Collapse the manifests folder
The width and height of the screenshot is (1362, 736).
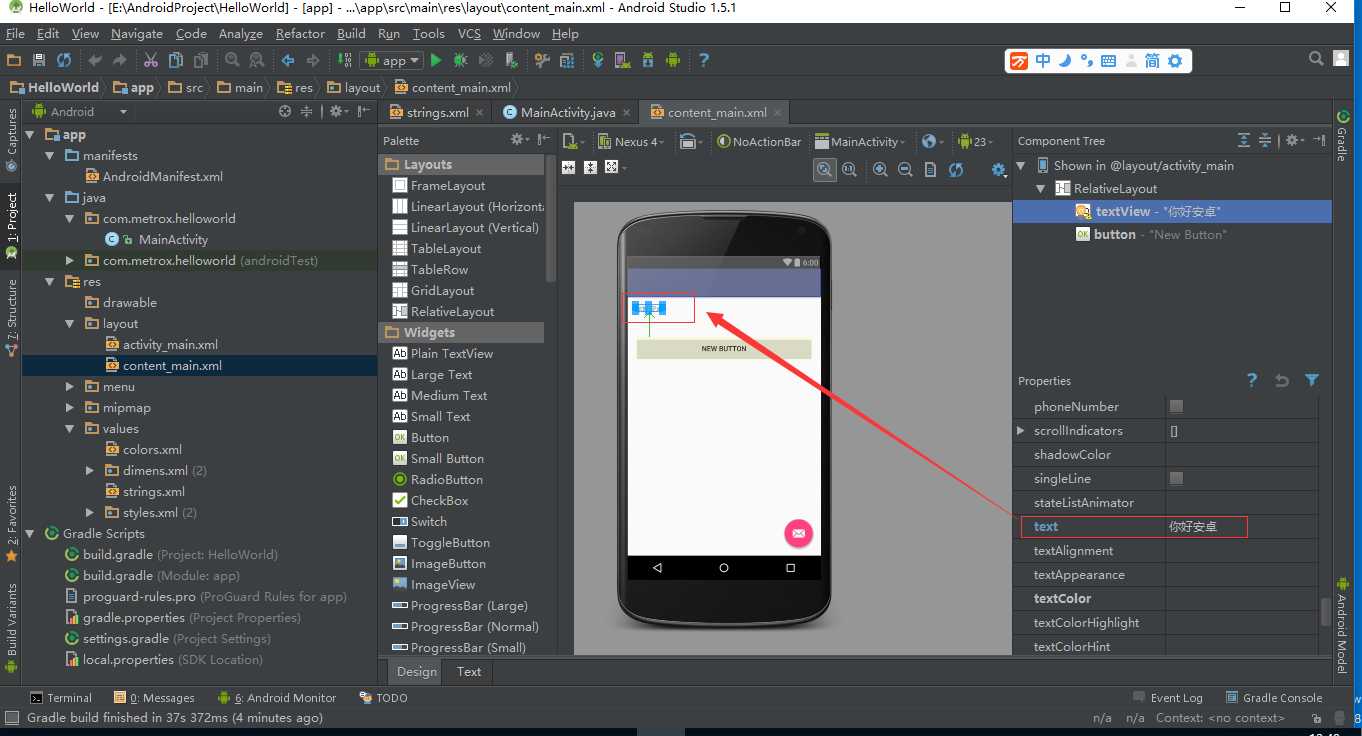click(50, 155)
